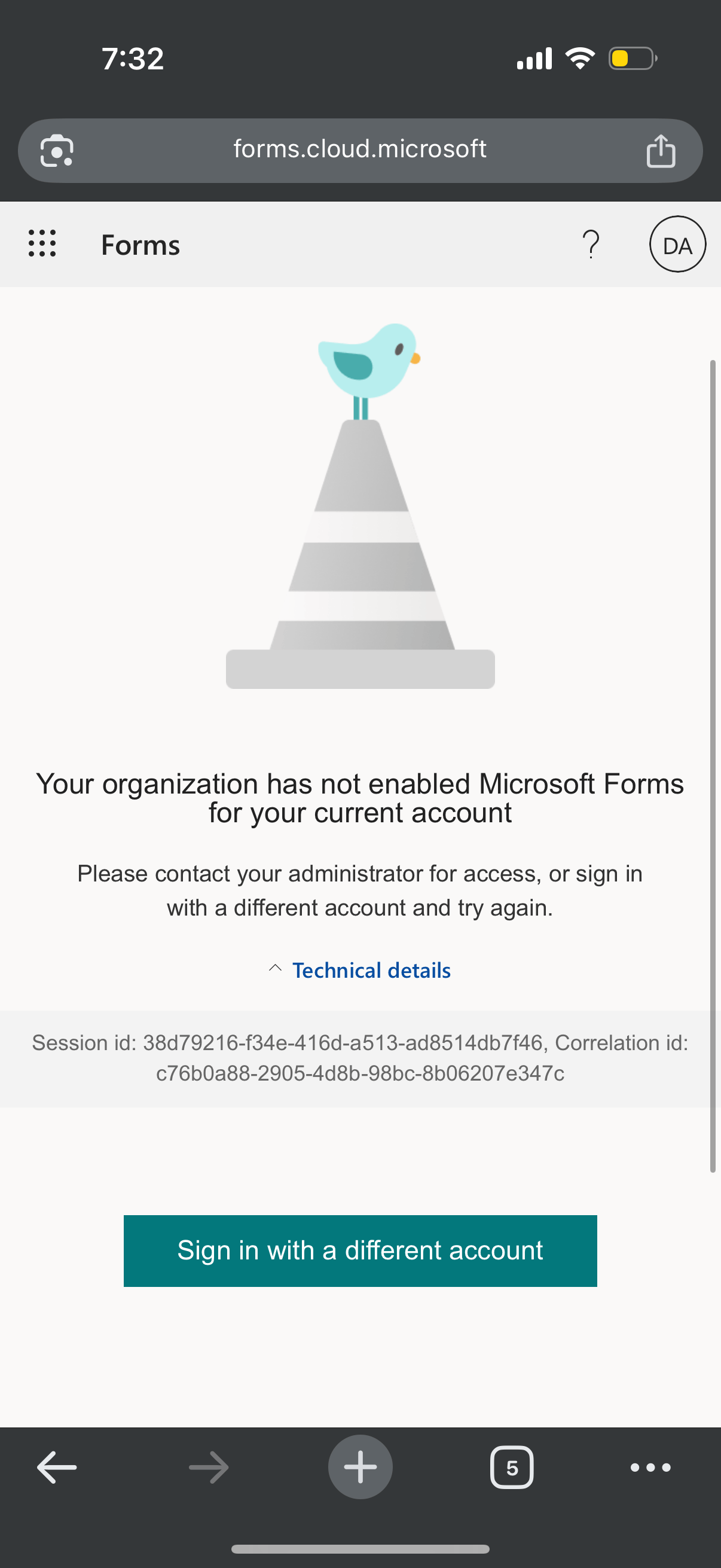Open the app launcher grid icon

pos(42,243)
